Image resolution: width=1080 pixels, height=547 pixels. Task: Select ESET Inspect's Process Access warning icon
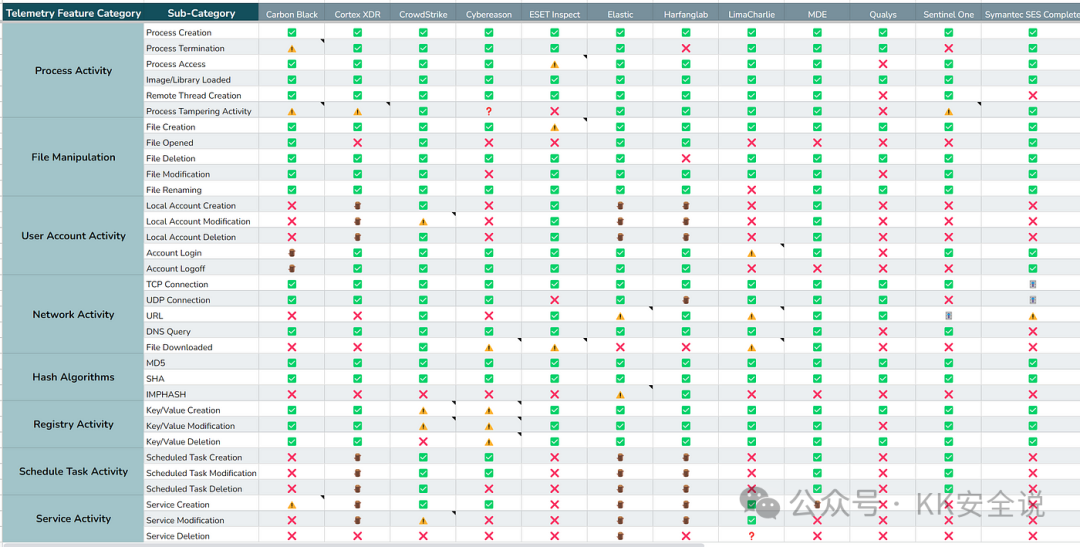point(554,64)
